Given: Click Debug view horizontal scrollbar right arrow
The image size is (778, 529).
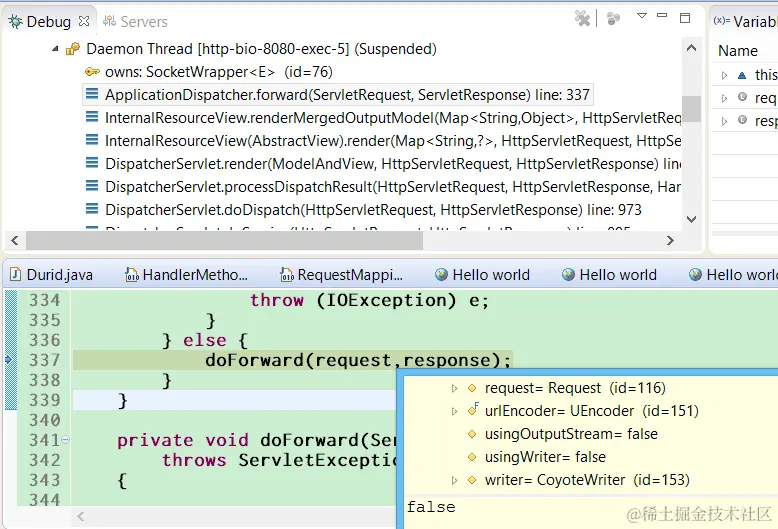Looking at the screenshot, I should click(x=670, y=241).
